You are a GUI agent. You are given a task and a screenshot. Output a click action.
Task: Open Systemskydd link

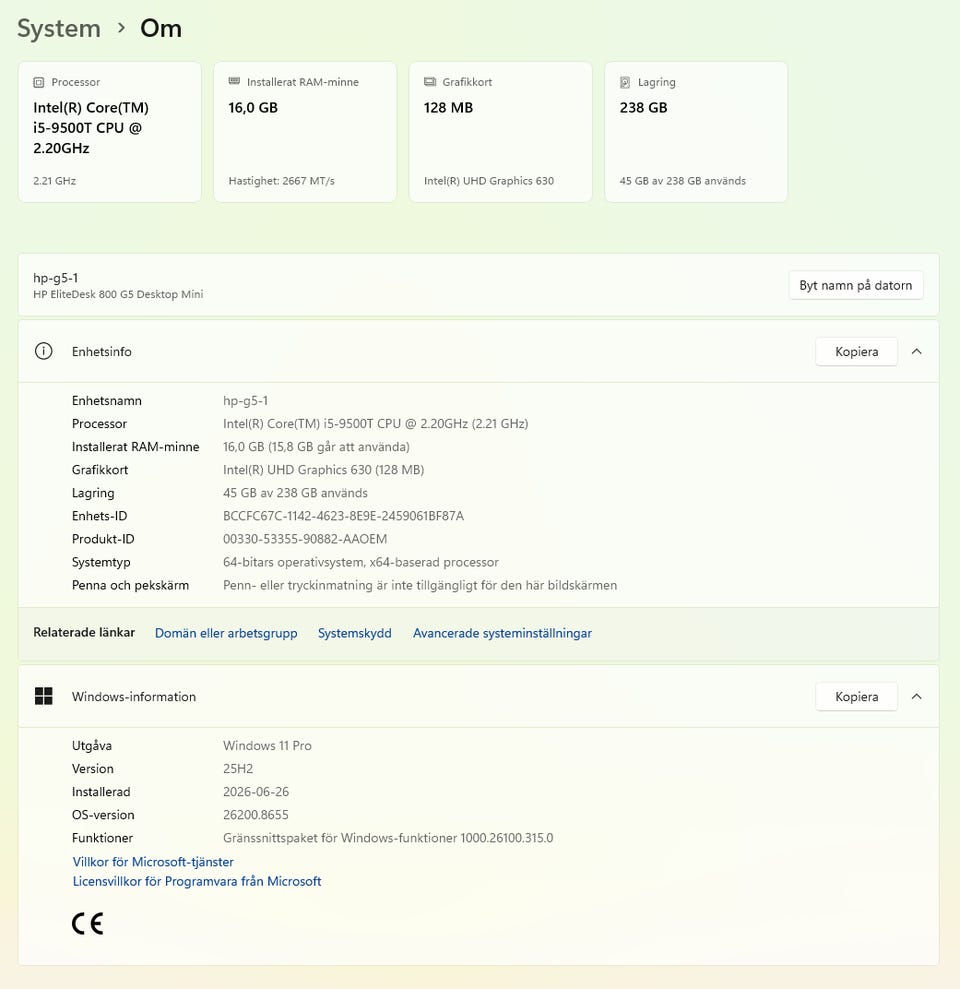354,633
